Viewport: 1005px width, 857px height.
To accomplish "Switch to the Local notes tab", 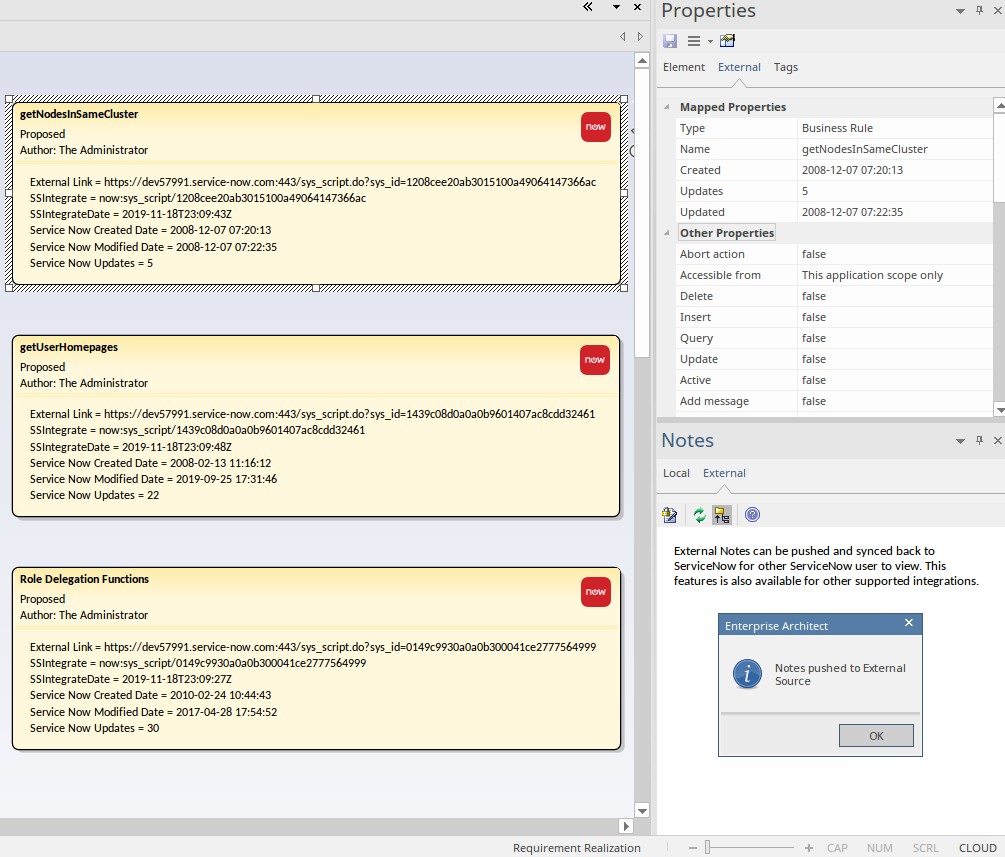I will pyautogui.click(x=676, y=473).
